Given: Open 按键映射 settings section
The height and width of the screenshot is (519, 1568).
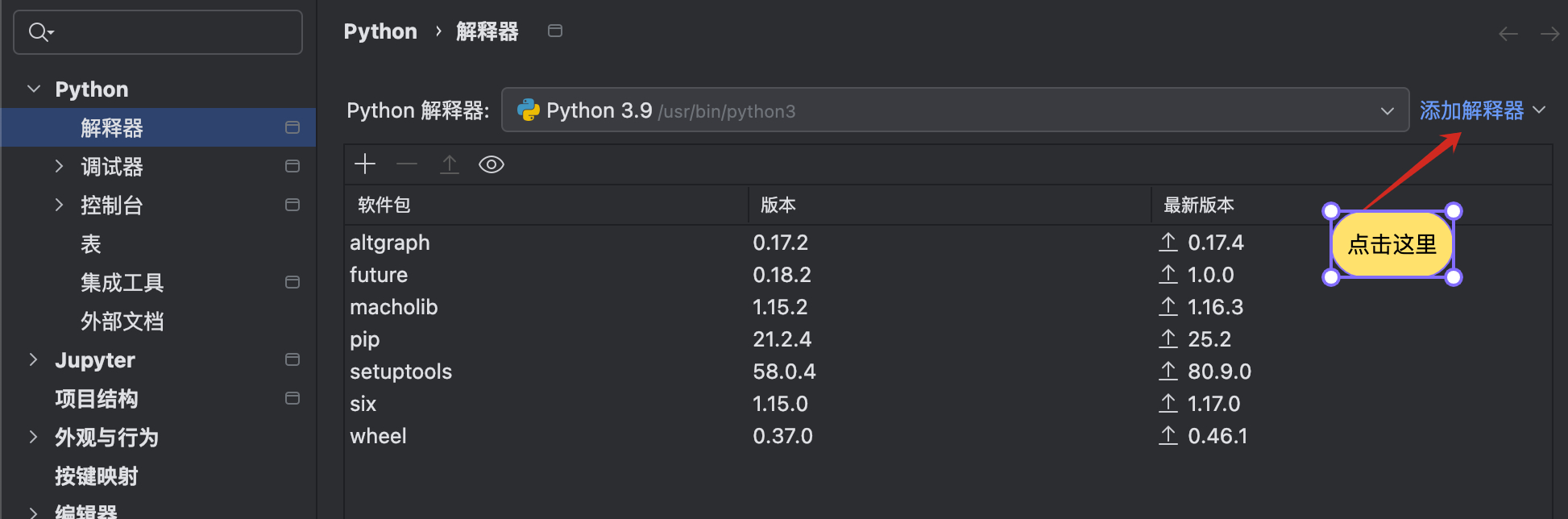Looking at the screenshot, I should coord(158,475).
